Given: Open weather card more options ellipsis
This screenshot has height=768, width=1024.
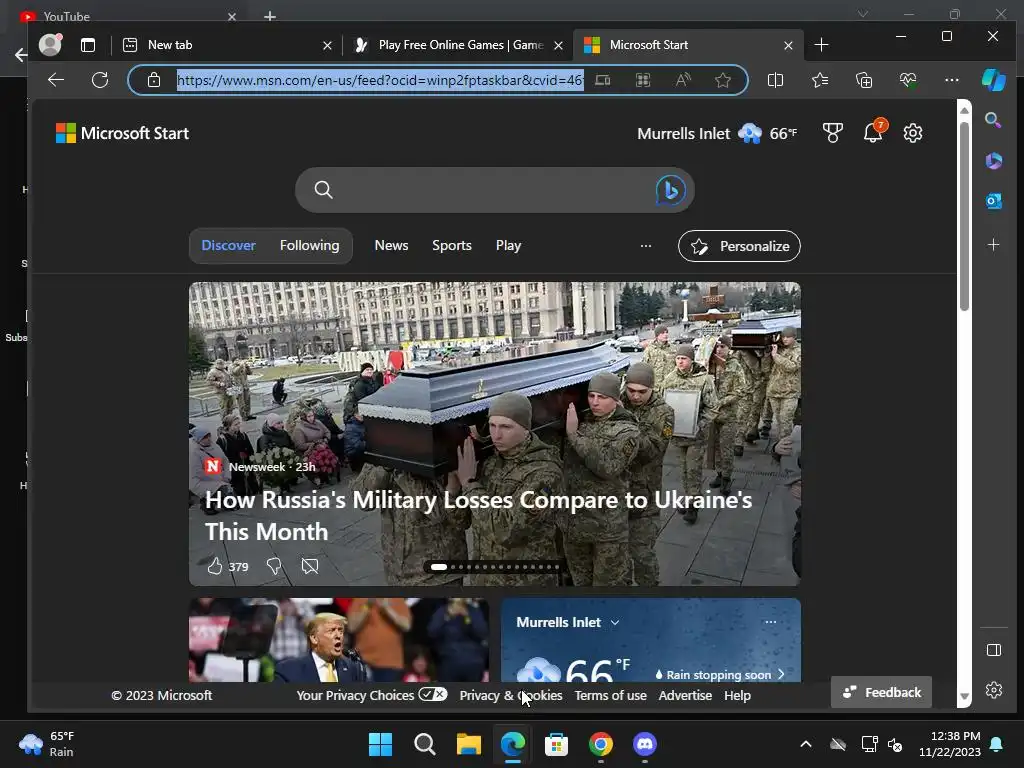Looking at the screenshot, I should [x=771, y=622].
